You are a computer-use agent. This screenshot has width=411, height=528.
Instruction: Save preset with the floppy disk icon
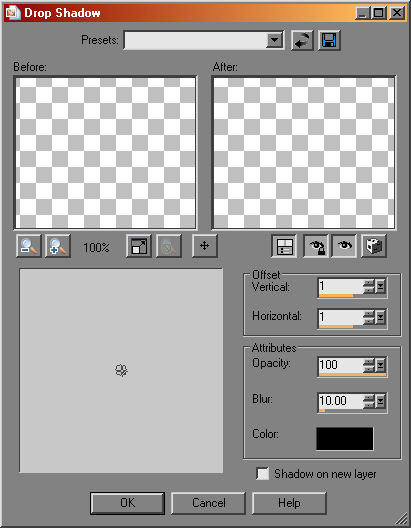click(x=329, y=40)
